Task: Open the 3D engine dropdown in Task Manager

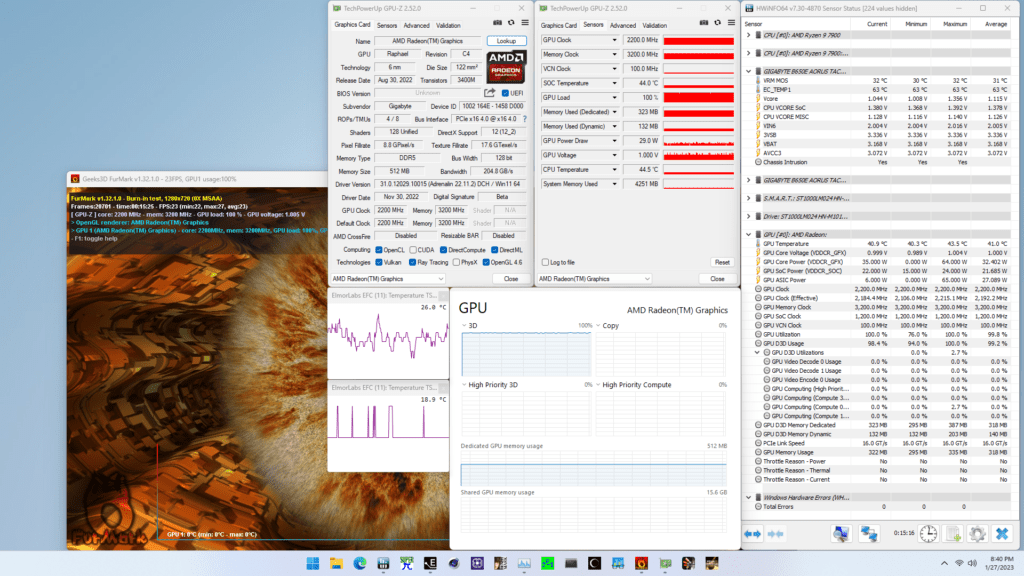Action: [x=464, y=325]
